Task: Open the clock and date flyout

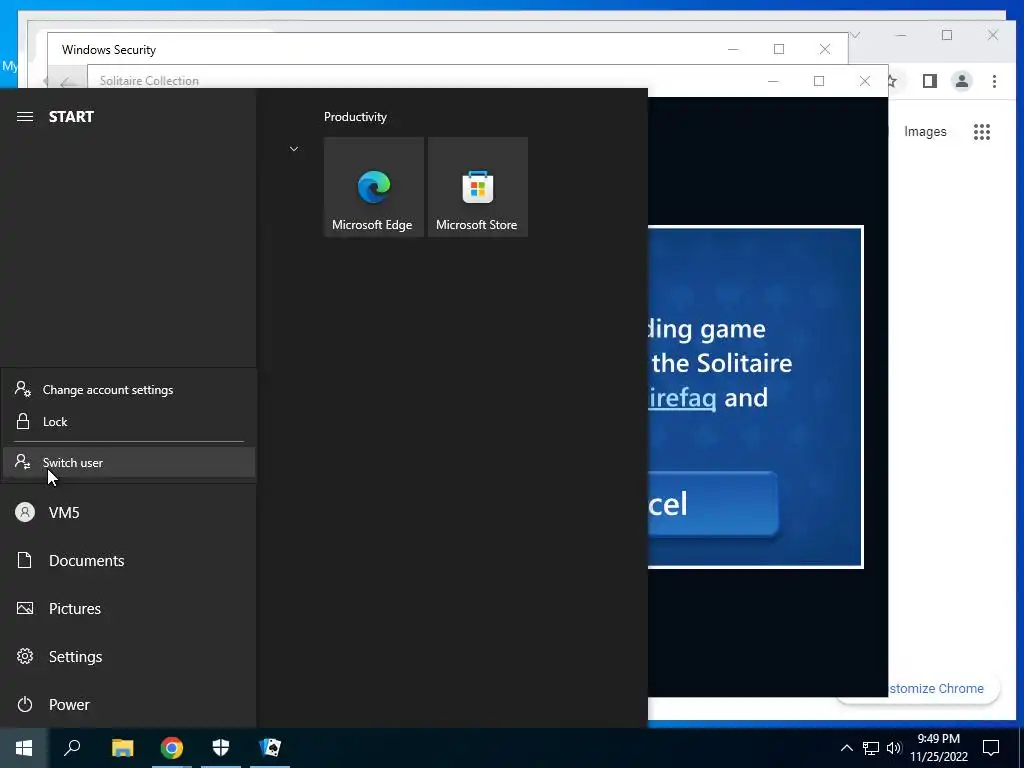Action: tap(938, 748)
